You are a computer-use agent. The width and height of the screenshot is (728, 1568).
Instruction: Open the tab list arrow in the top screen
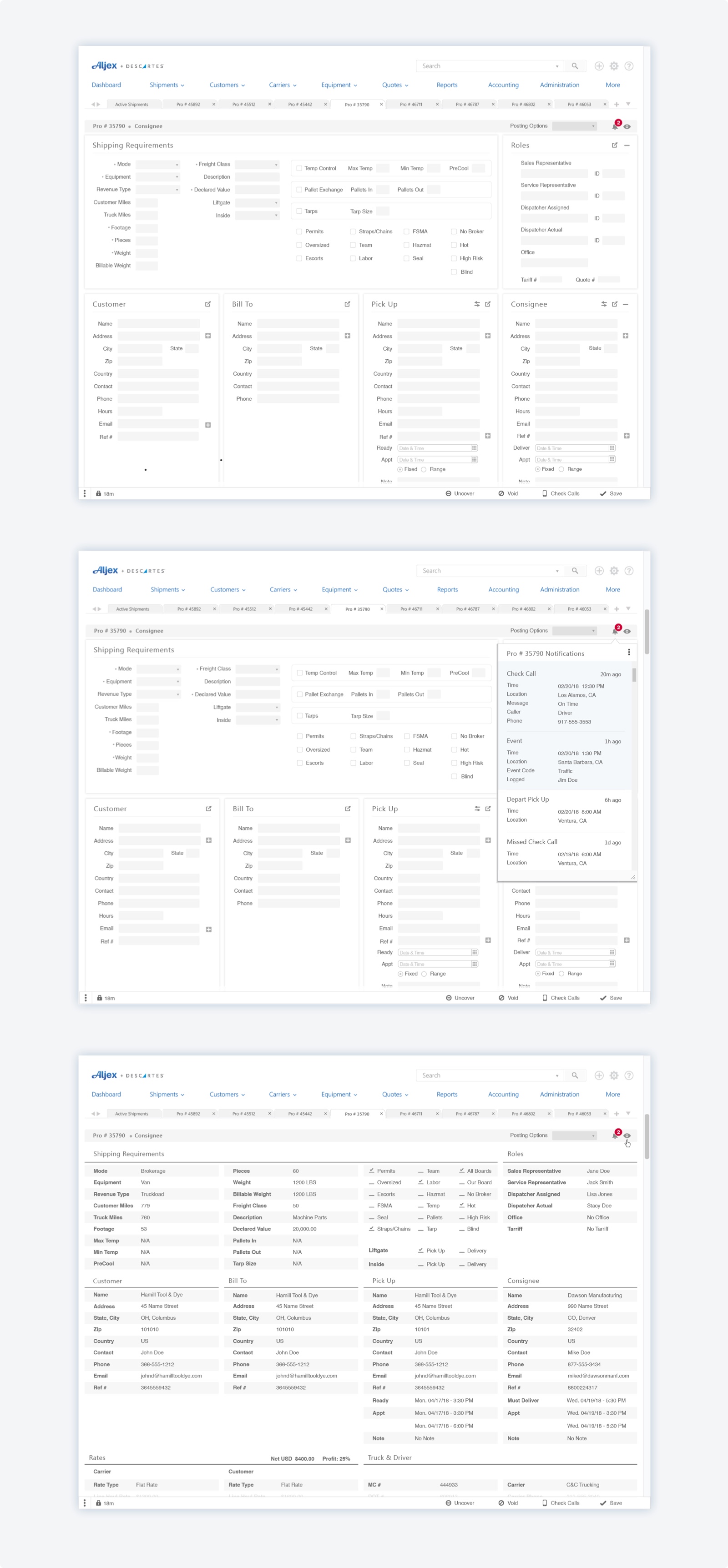(628, 104)
